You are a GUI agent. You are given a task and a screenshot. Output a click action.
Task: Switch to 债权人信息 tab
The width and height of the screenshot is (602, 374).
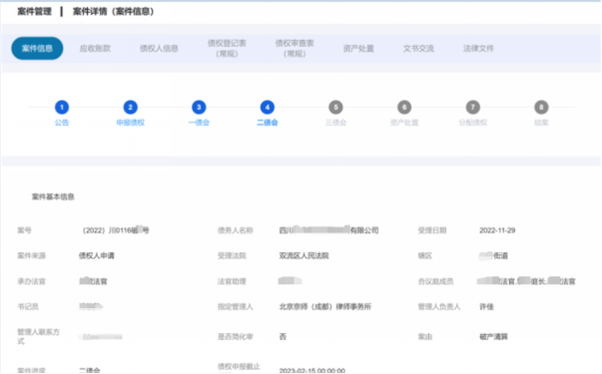click(x=159, y=48)
